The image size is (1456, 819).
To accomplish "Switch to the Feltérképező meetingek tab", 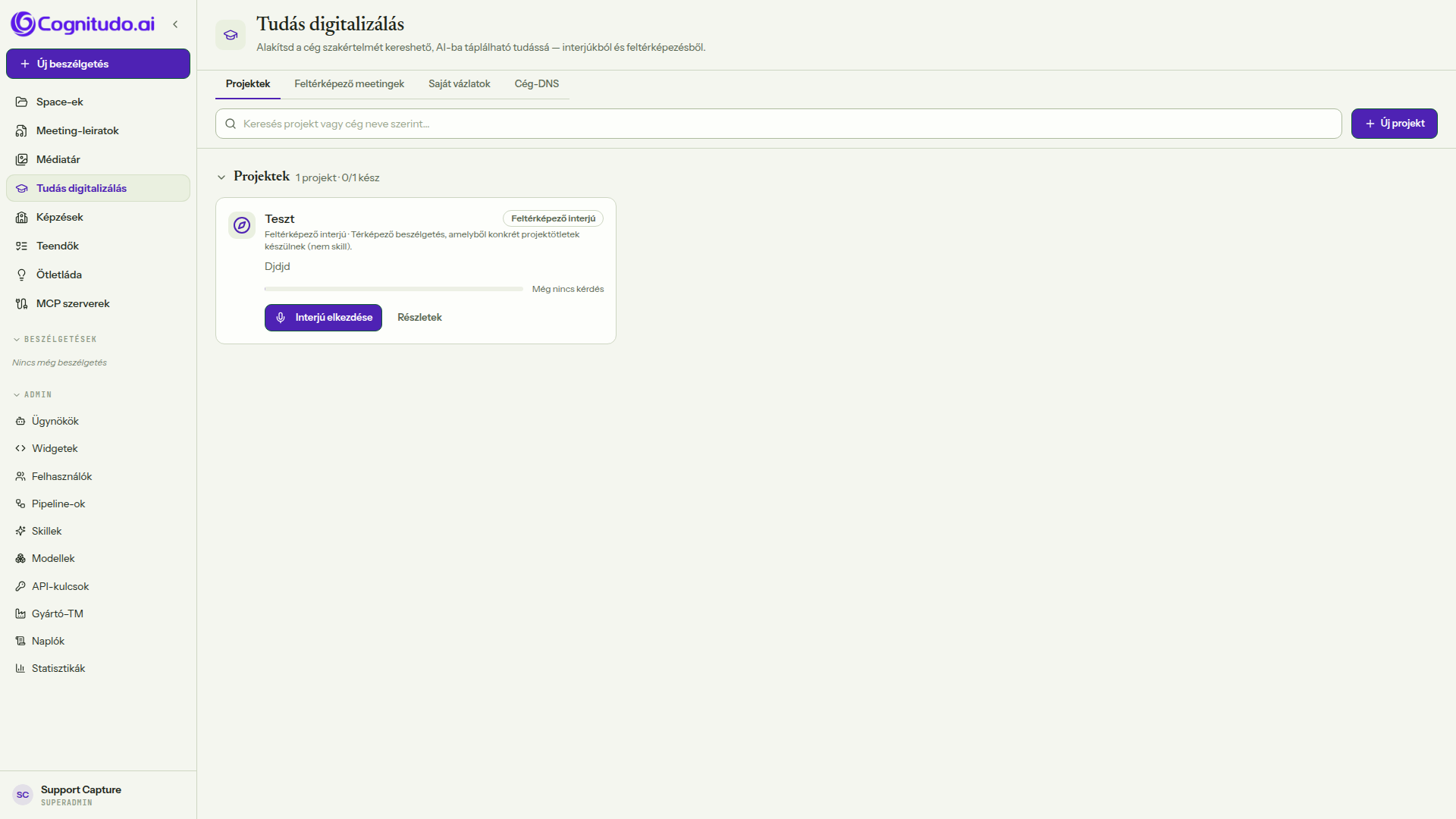I will tap(349, 84).
